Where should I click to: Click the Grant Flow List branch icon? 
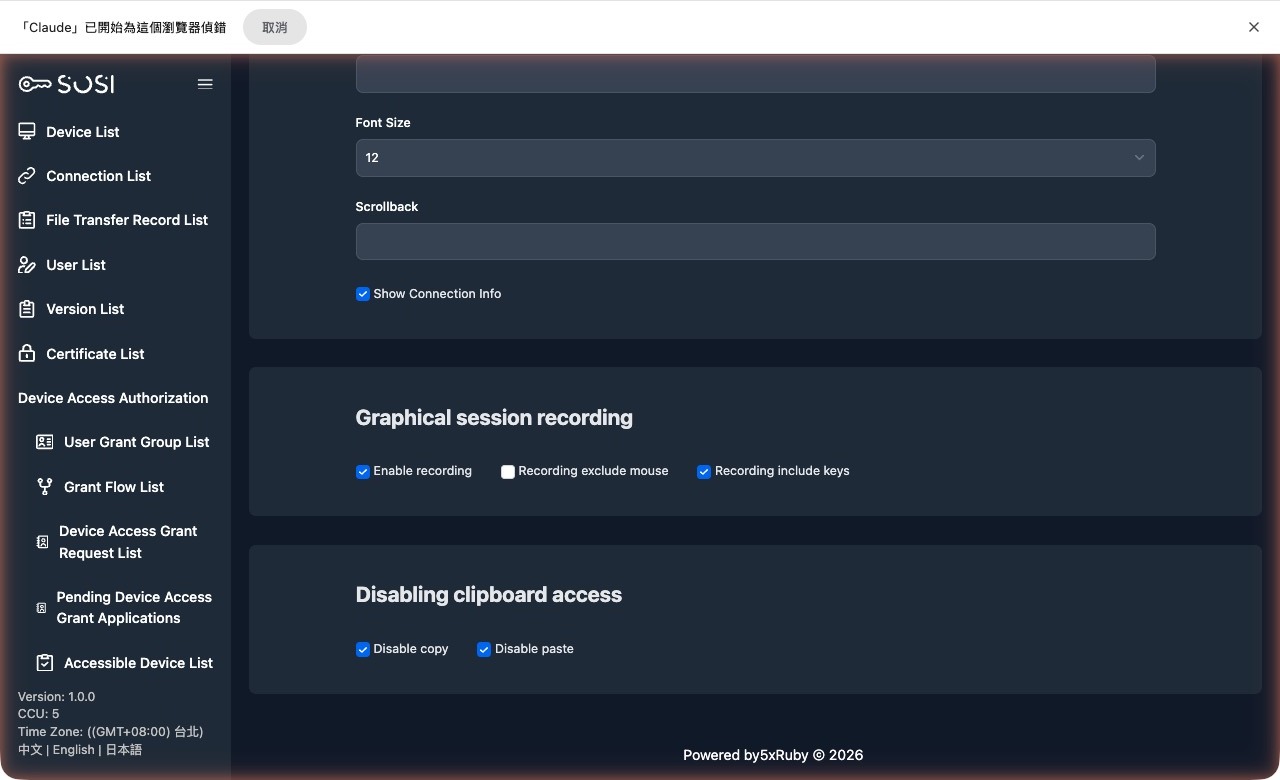click(43, 486)
